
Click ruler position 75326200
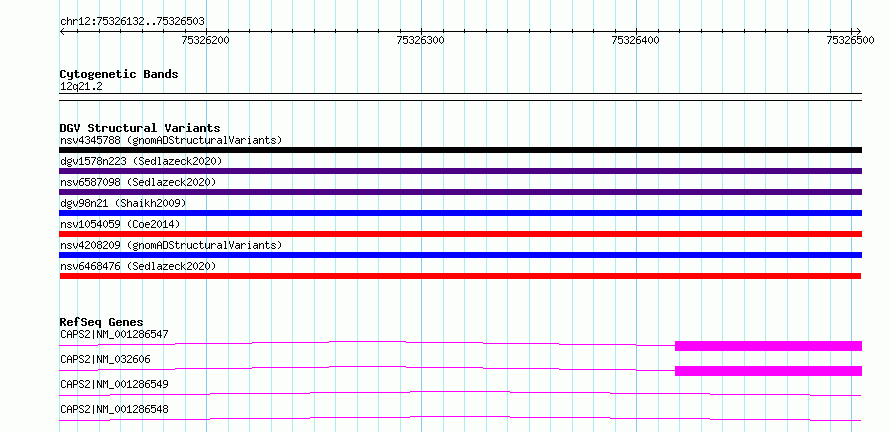coord(205,40)
